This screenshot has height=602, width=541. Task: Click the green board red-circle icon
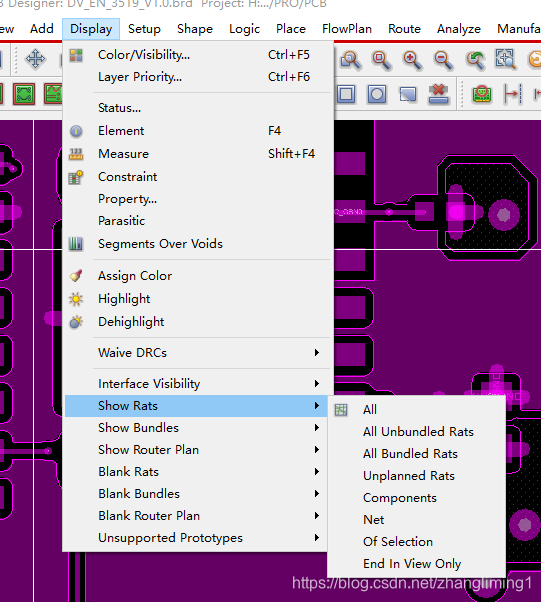[482, 94]
